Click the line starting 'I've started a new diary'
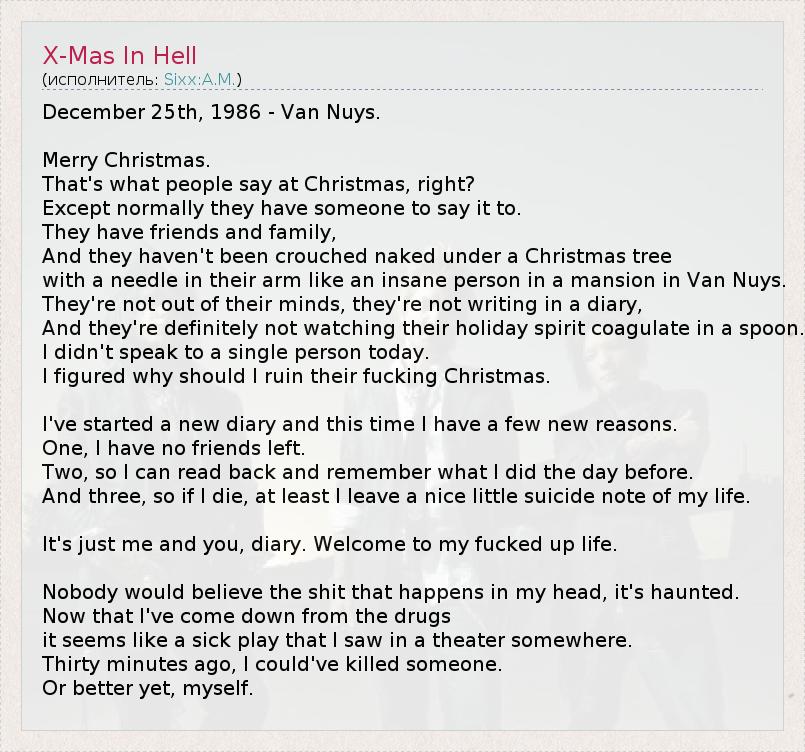Screen dimensions: 805x752 click(360, 424)
